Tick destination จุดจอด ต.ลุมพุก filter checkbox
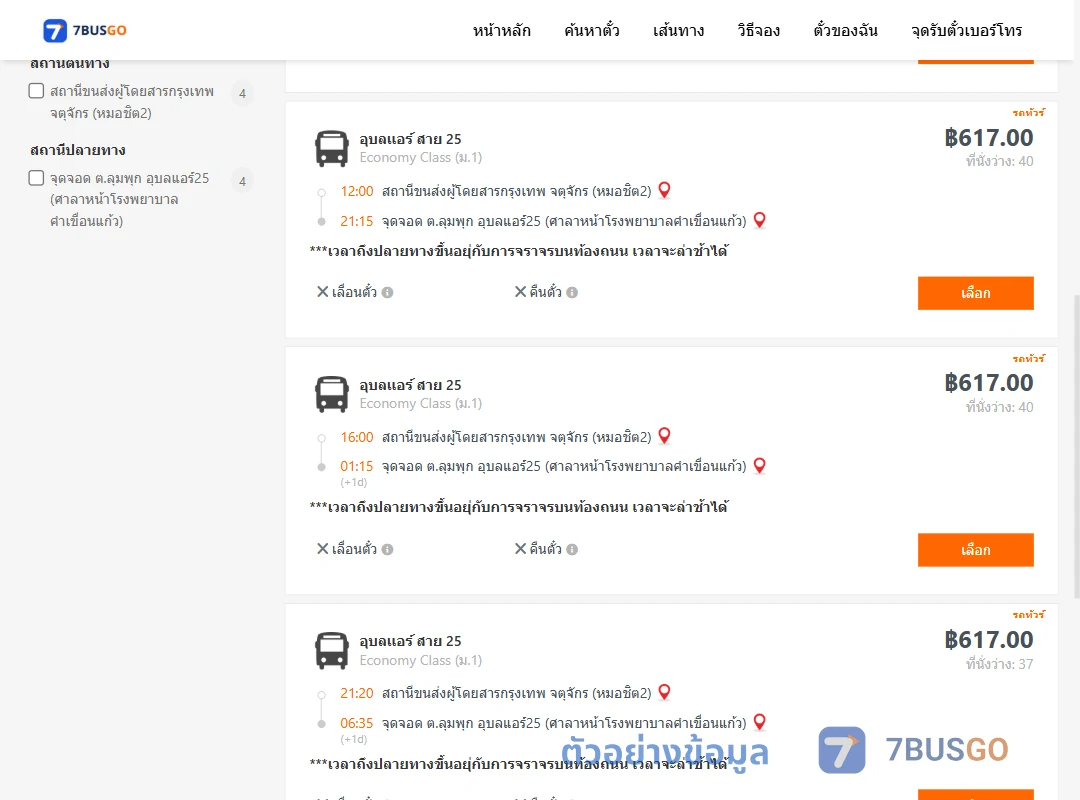Screen dimensions: 1080x800 tap(37, 178)
